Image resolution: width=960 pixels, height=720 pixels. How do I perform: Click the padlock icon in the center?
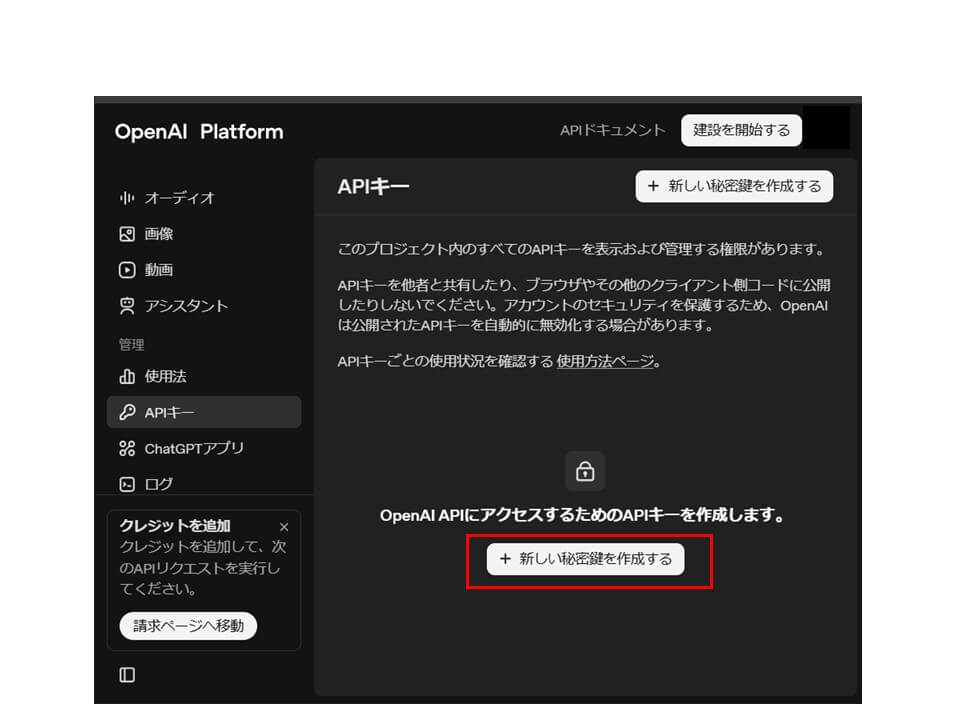tap(585, 471)
